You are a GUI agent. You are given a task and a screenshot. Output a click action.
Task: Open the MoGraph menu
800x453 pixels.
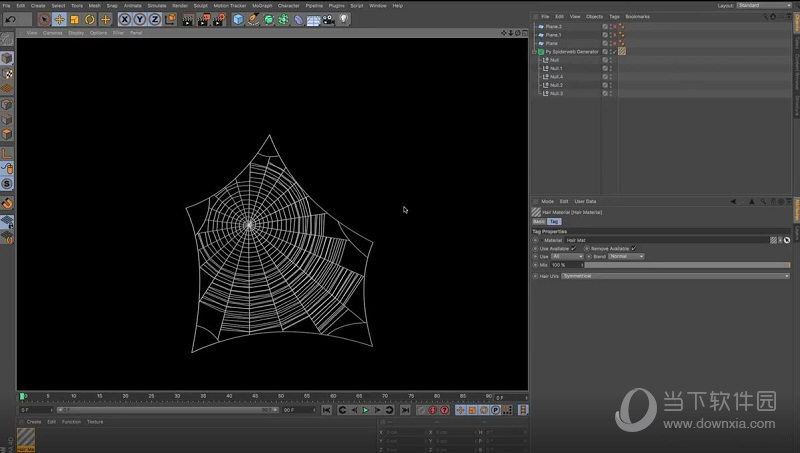(x=262, y=6)
